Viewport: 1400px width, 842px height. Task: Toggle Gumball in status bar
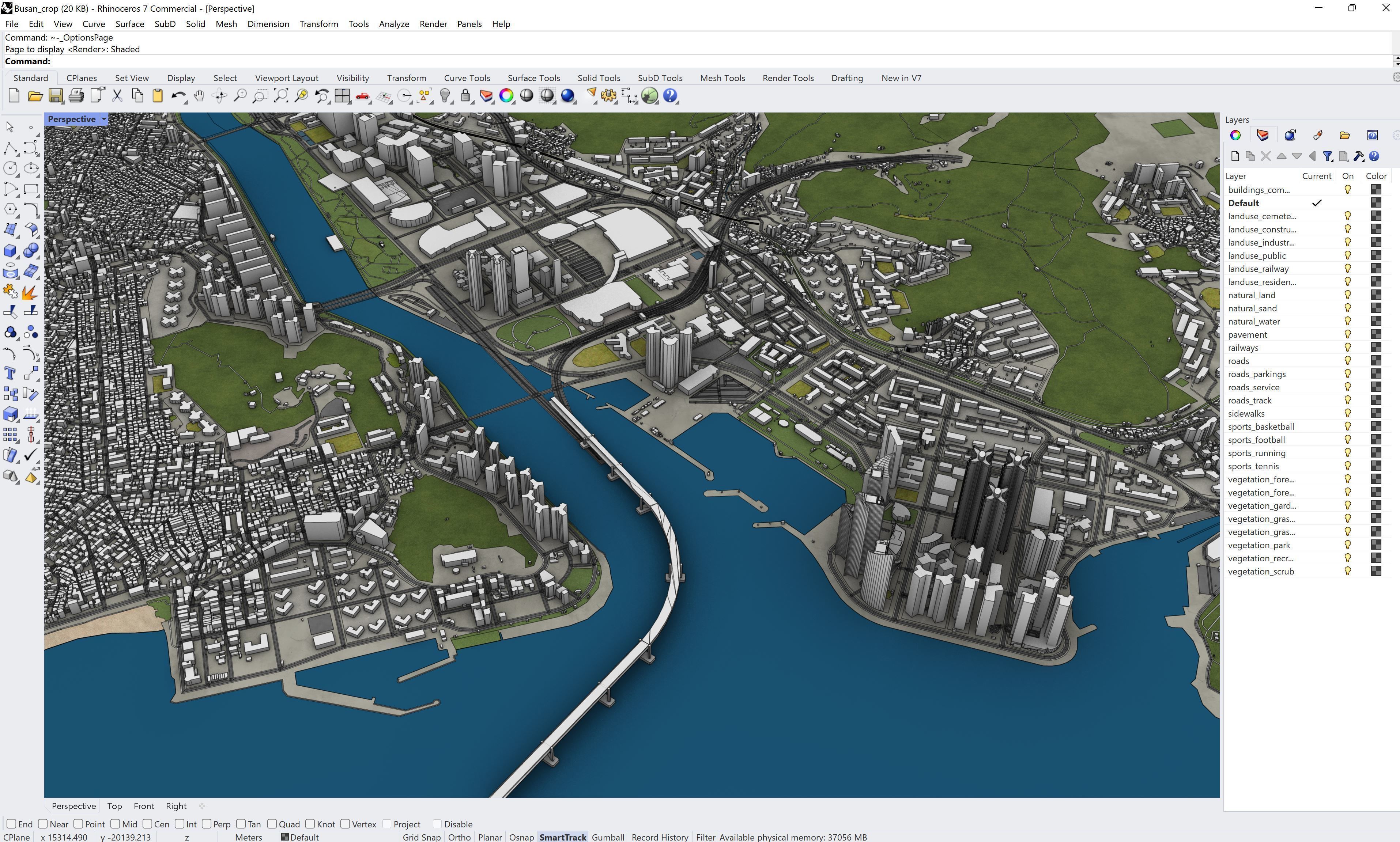tap(608, 837)
